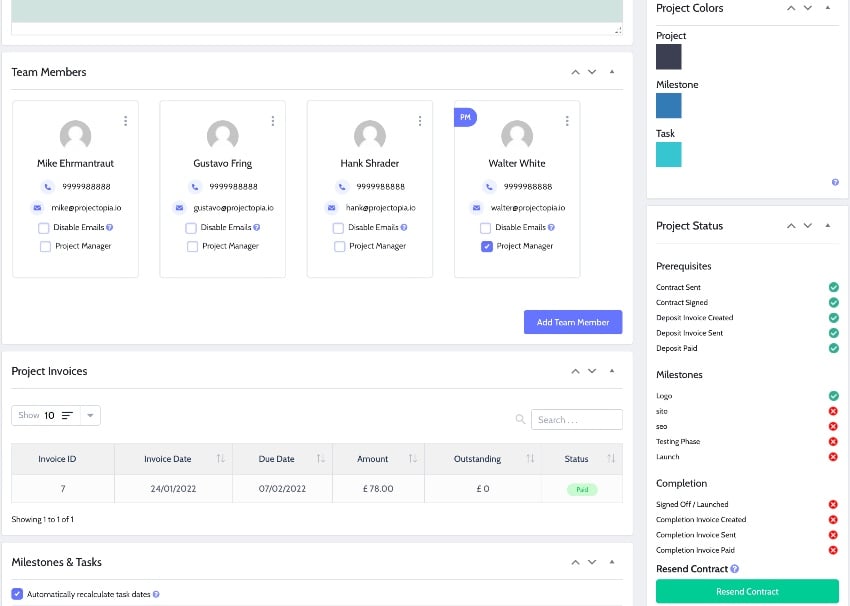Check Disable Emails for Hank Shrader
The height and width of the screenshot is (606, 850).
pyautogui.click(x=337, y=227)
